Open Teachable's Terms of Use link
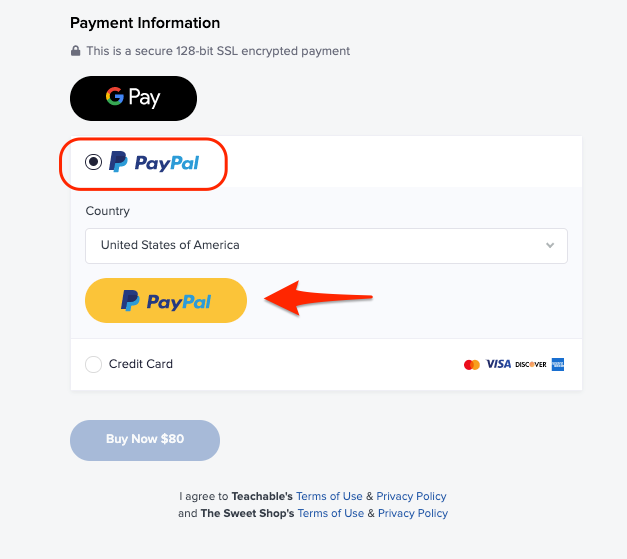627x559 pixels. coord(329,496)
